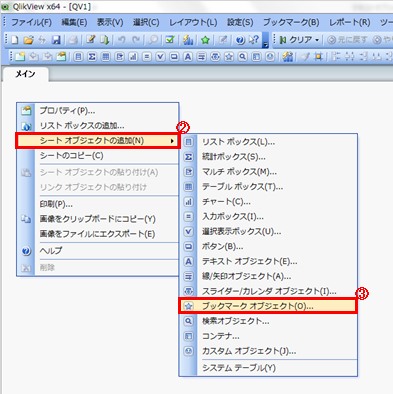This screenshot has width=393, height=394.
Task: Click the Create Statistics Box sigma toolbar icon
Action: (92, 57)
